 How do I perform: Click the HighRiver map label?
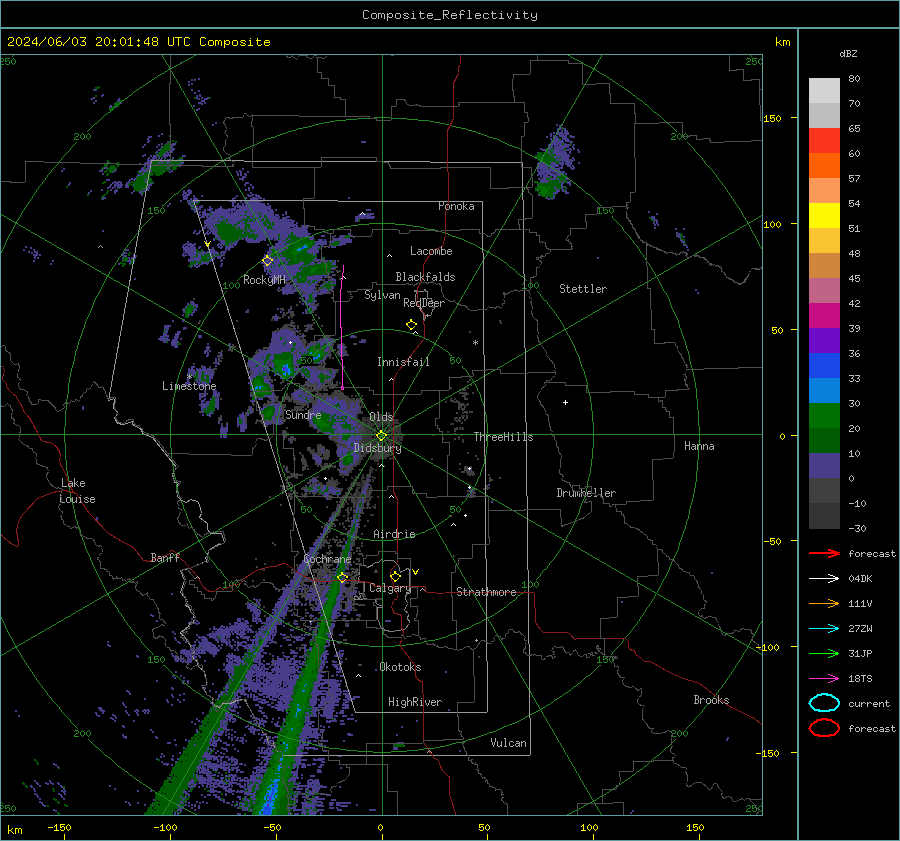tap(415, 702)
